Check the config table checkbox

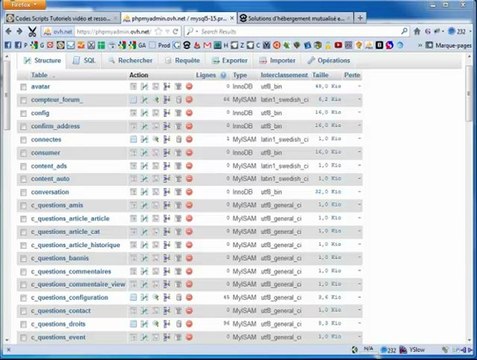coord(23,113)
